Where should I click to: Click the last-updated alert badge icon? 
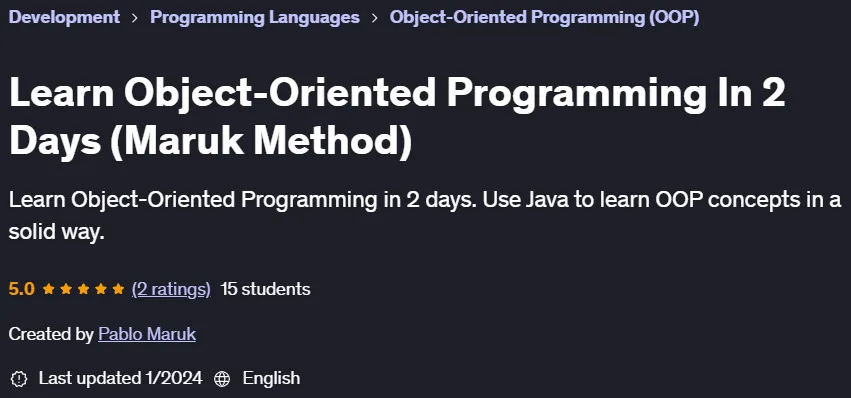click(19, 378)
